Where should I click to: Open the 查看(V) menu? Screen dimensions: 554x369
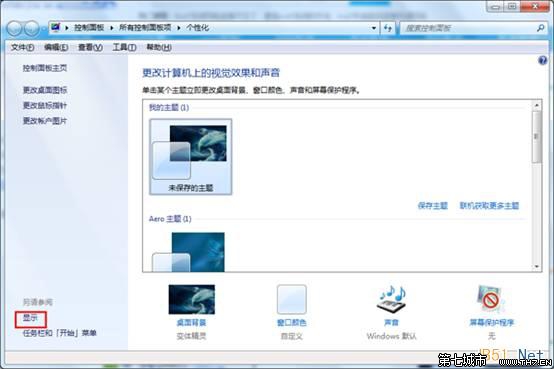tap(90, 47)
